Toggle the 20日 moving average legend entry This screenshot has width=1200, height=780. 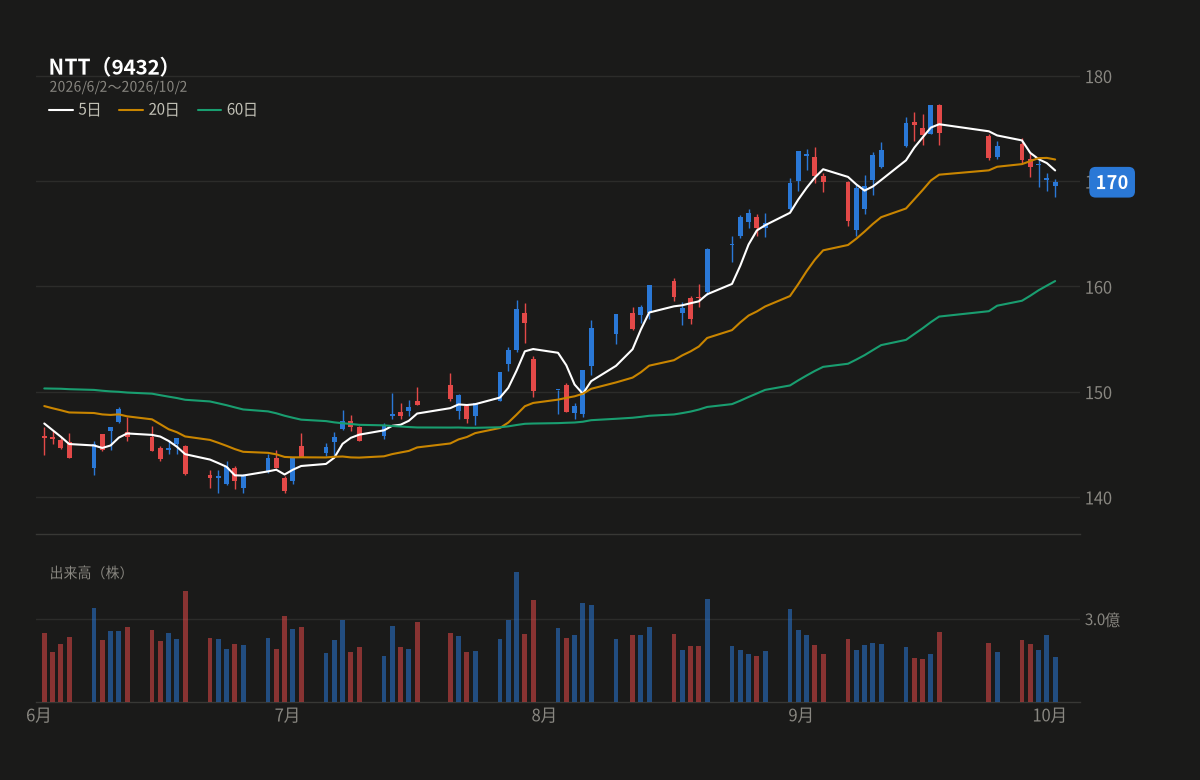[x=149, y=110]
